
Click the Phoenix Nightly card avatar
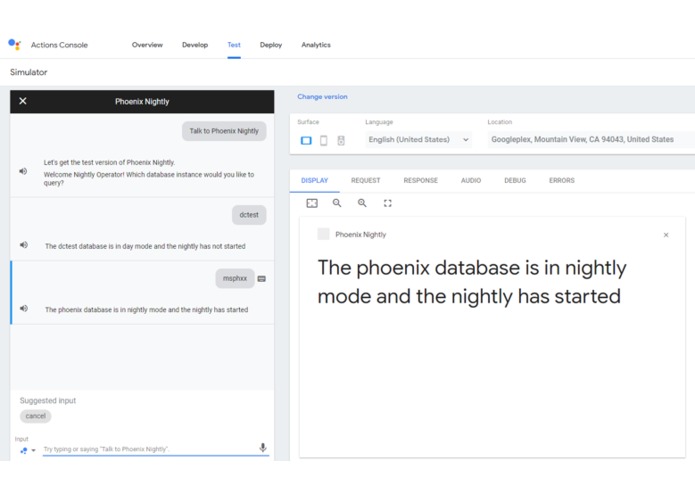coord(324,234)
